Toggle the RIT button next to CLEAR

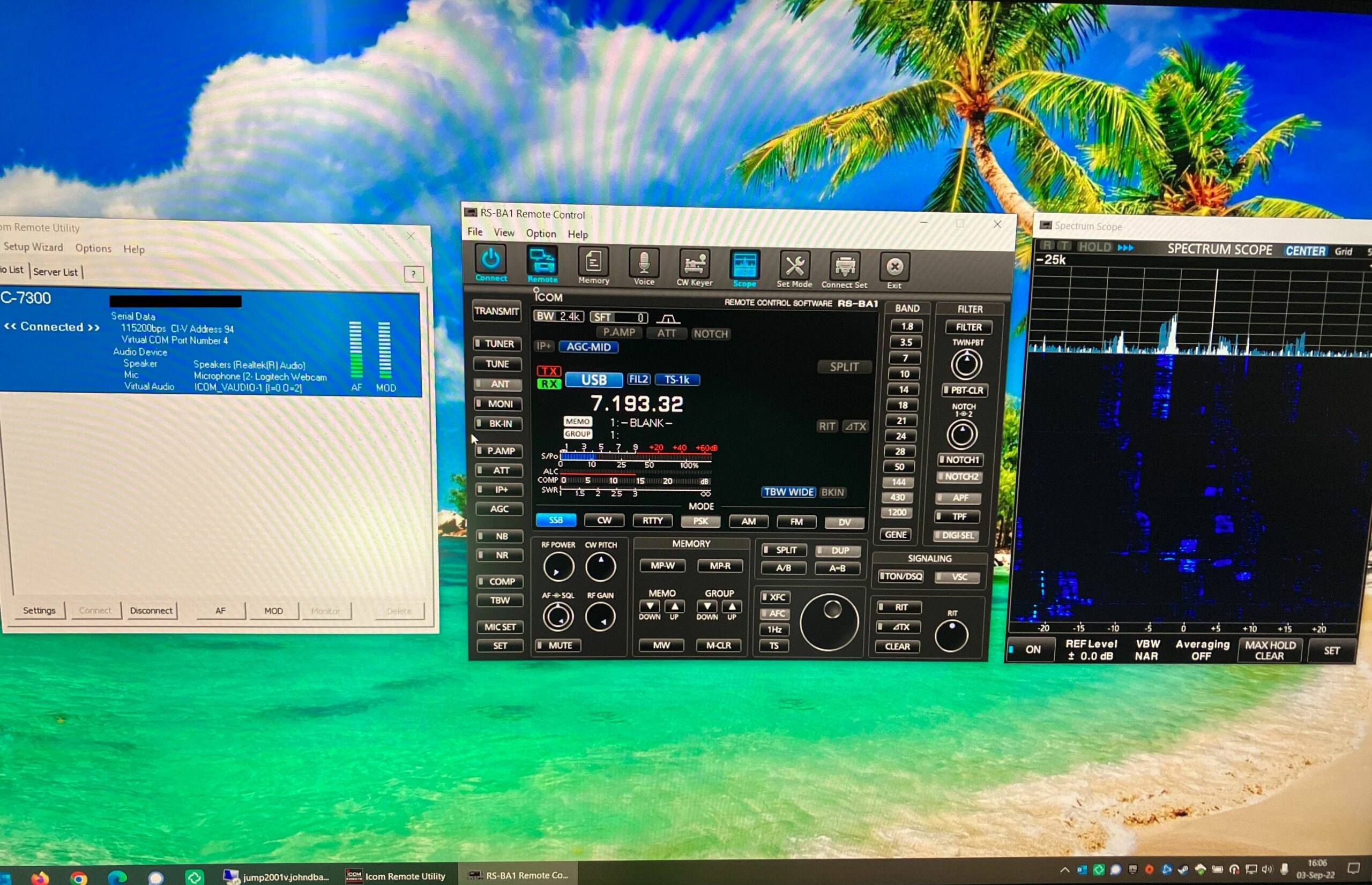tap(898, 607)
